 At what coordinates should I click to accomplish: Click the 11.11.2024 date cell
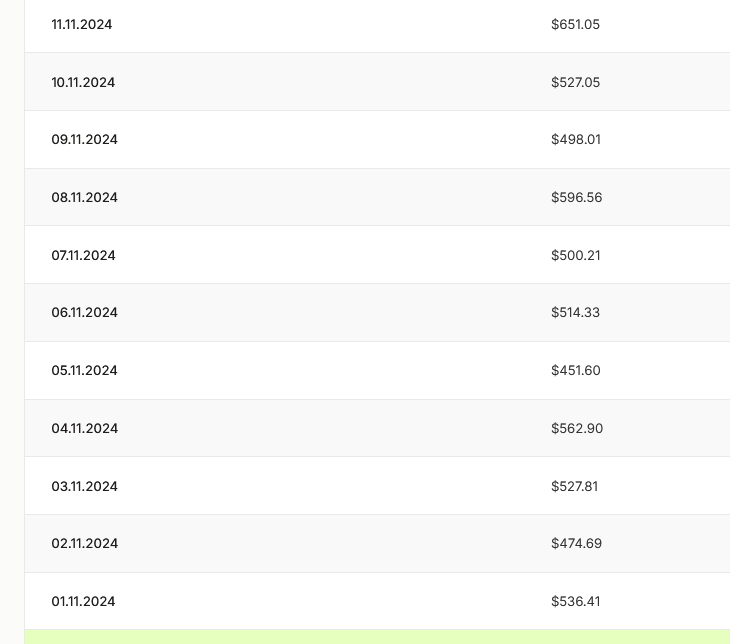tap(82, 24)
